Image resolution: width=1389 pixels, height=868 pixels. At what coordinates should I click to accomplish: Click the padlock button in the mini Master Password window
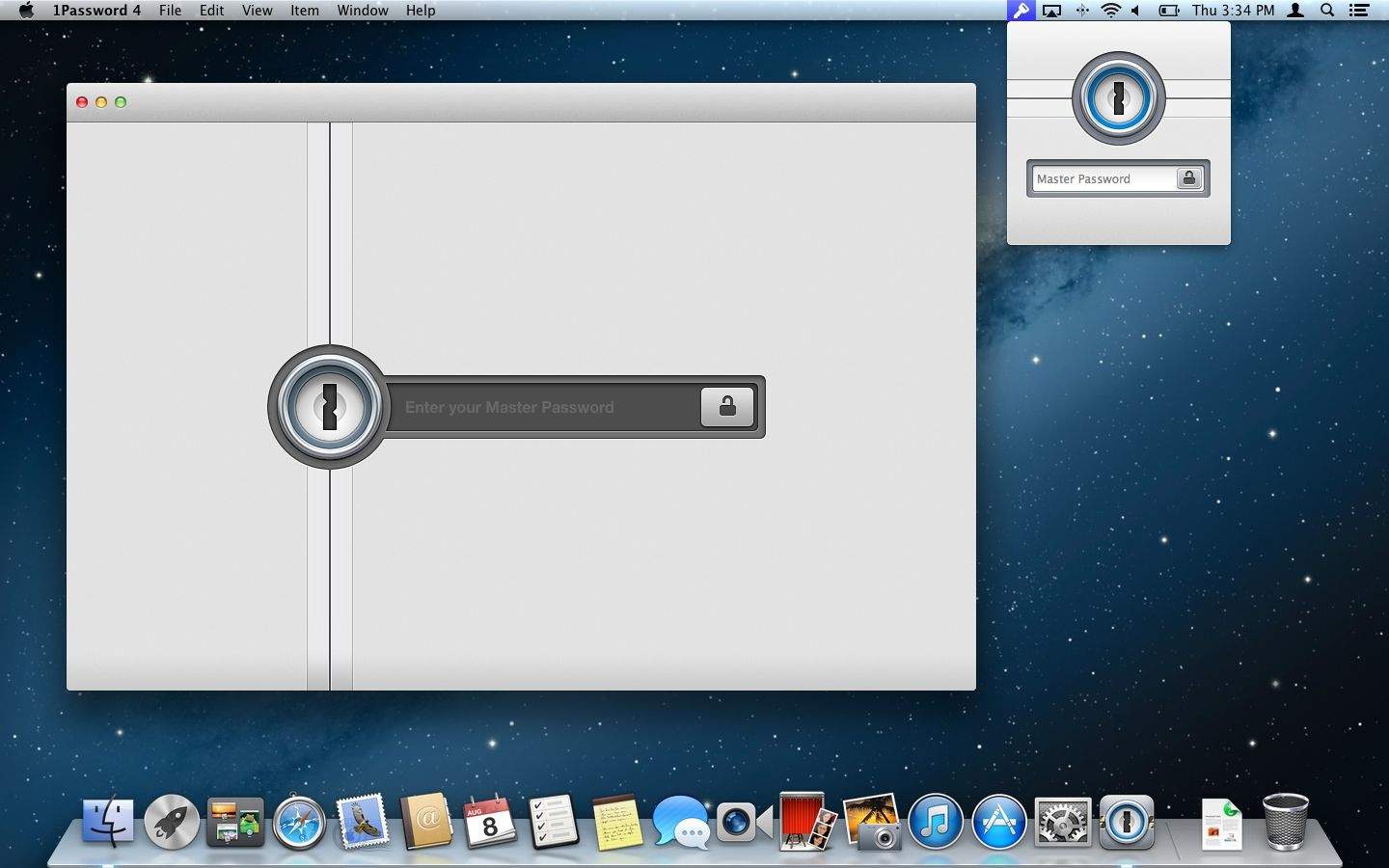tap(1188, 178)
